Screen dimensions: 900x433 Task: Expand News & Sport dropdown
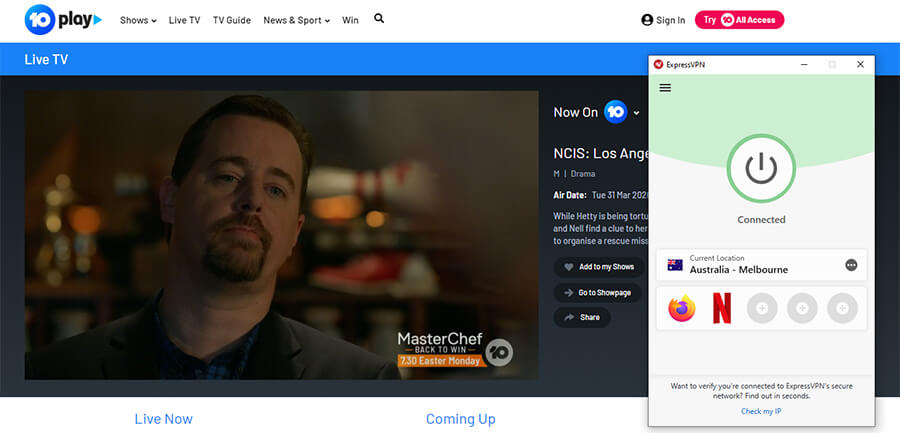click(297, 20)
